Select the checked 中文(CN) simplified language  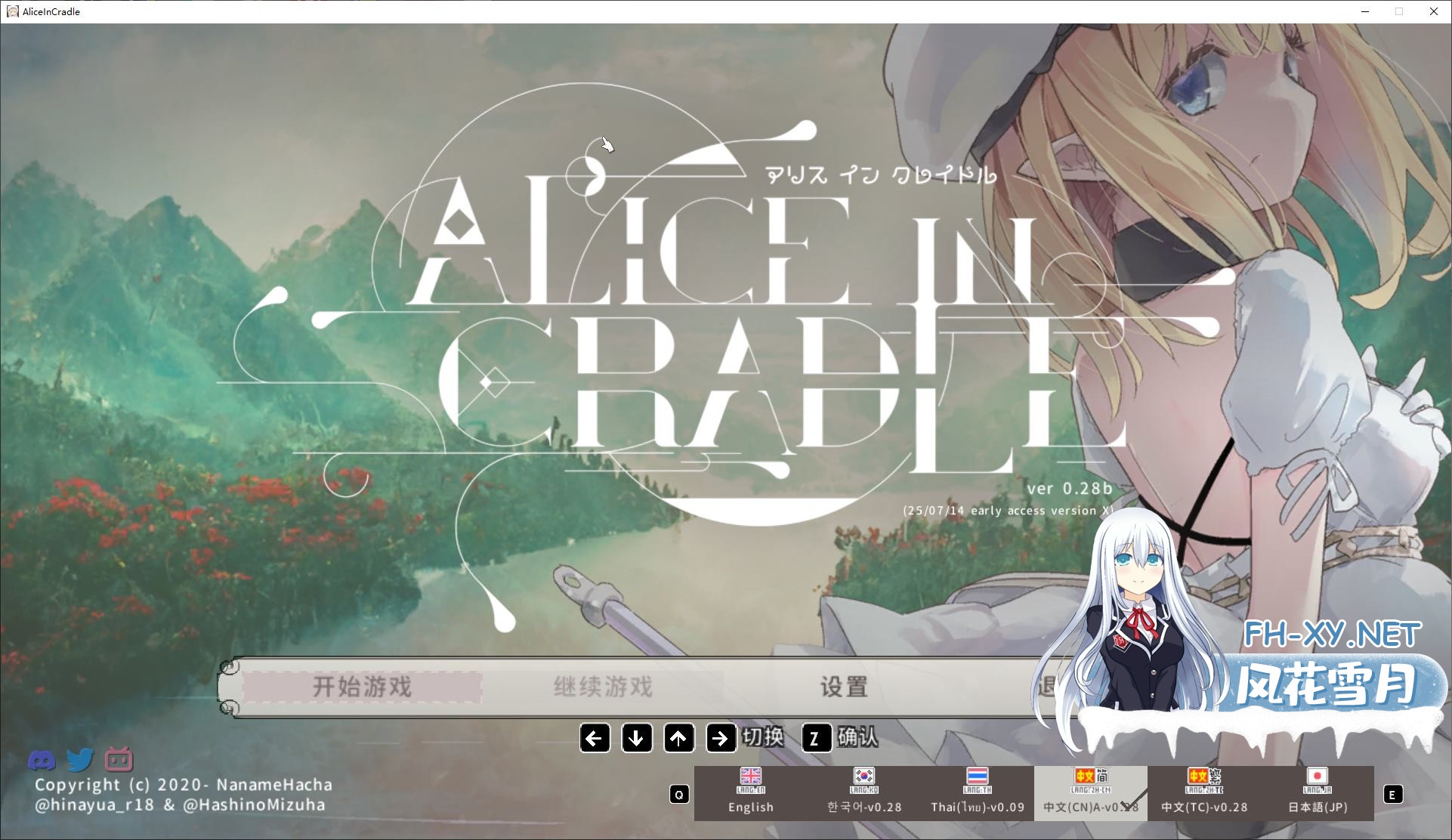click(1091, 793)
